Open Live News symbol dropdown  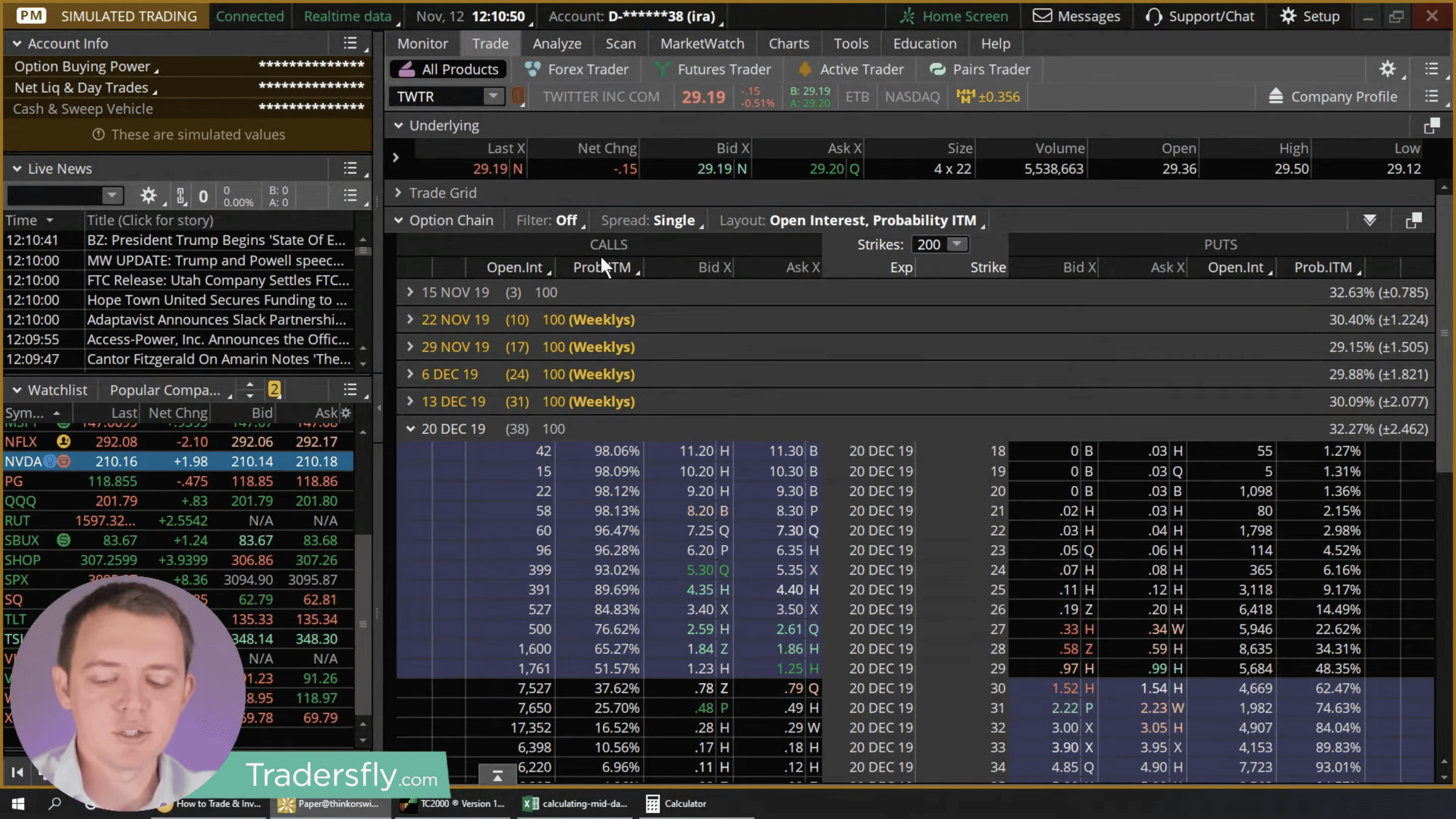[112, 196]
